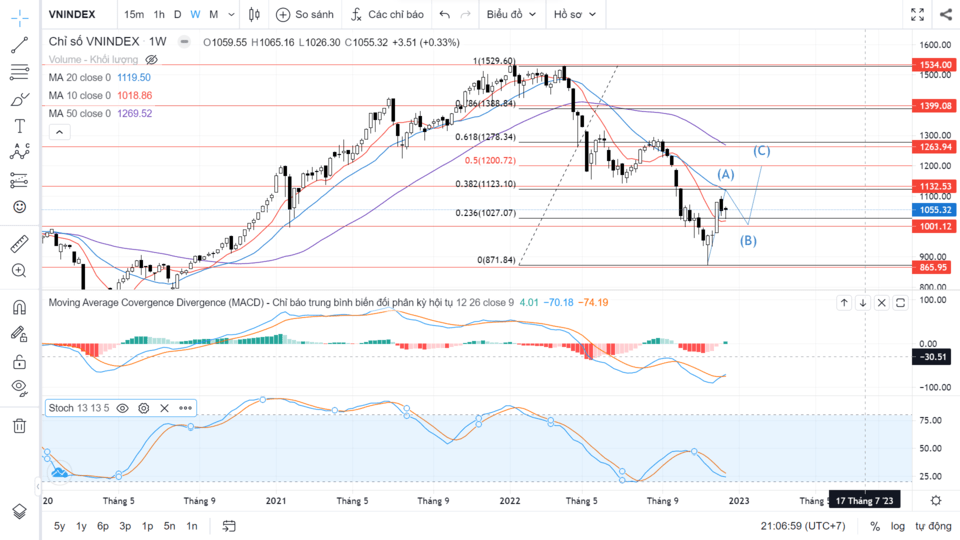Switch to monthly M timeframe

pyautogui.click(x=214, y=14)
